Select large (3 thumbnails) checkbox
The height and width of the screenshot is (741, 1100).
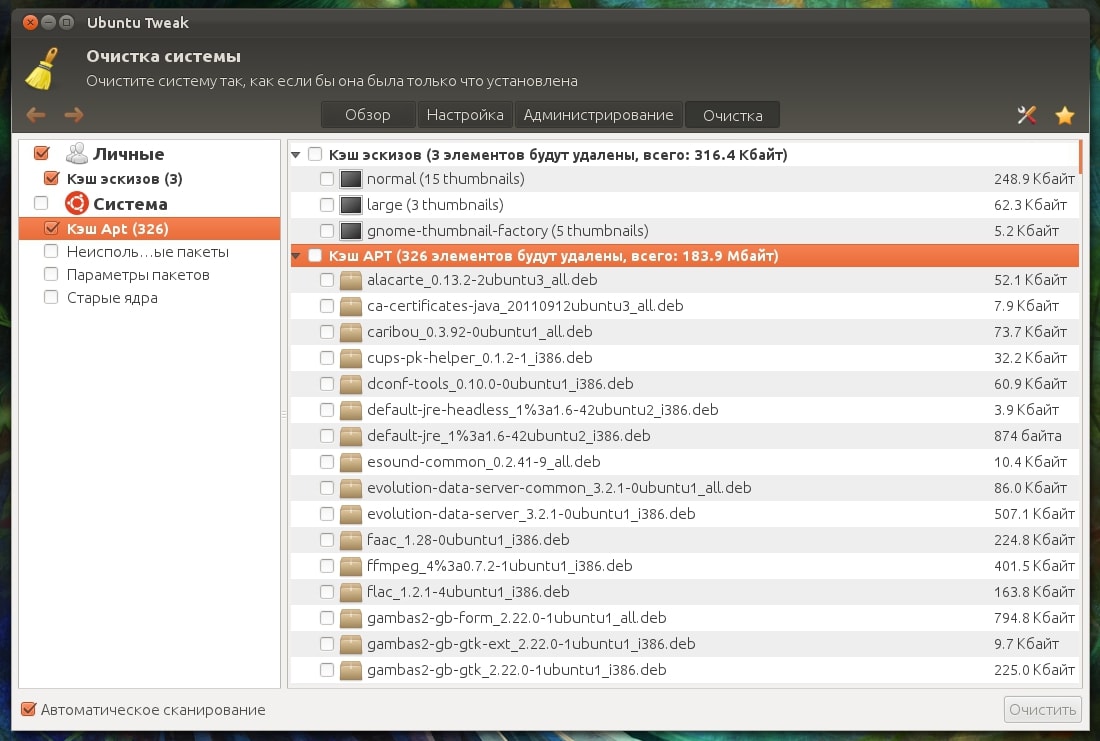tap(327, 205)
